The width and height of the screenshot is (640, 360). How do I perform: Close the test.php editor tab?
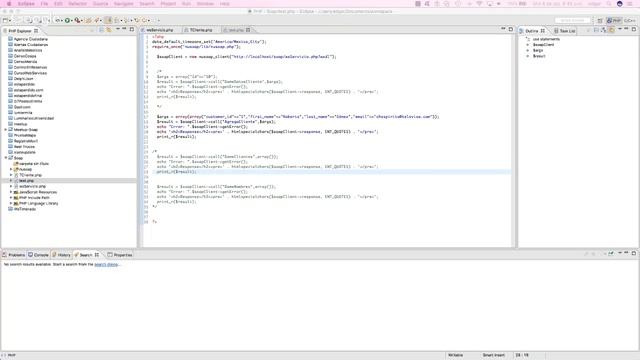[248, 30]
